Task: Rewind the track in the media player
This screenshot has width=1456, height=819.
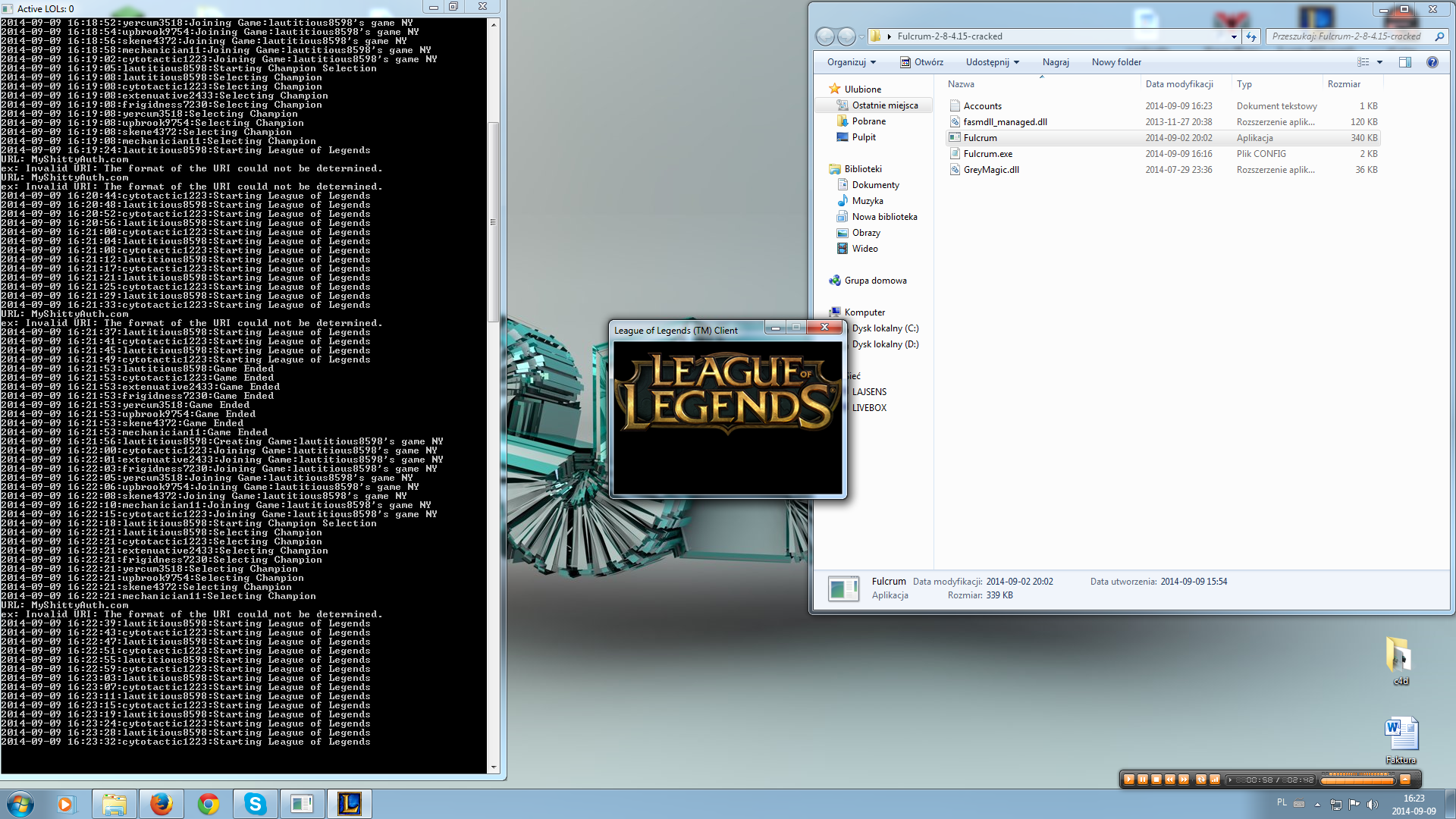Action: point(1169,779)
